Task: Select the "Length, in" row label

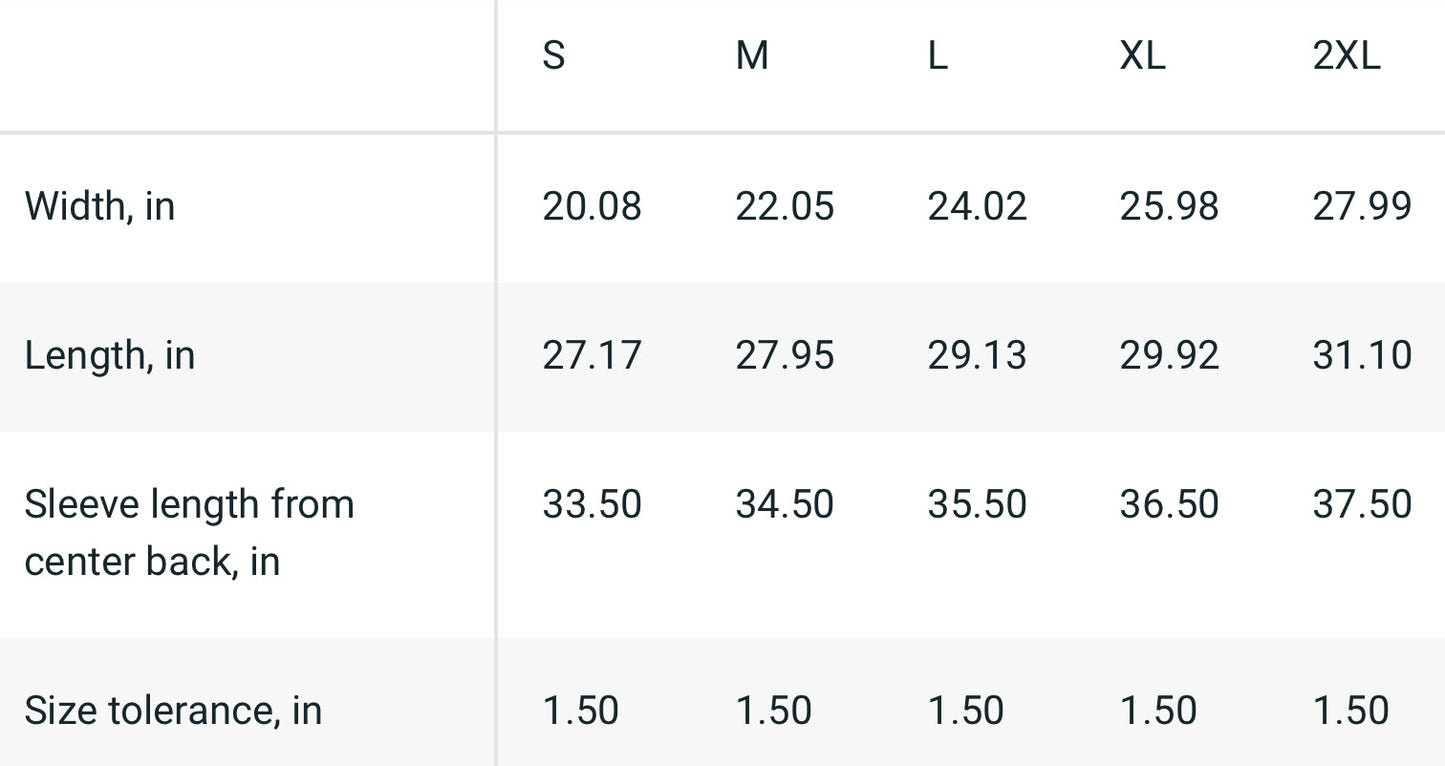Action: pyautogui.click(x=109, y=356)
